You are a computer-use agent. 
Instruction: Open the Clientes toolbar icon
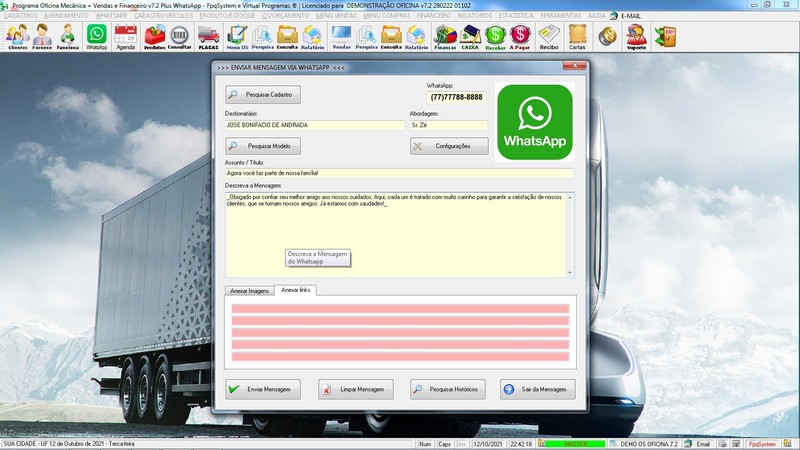tap(18, 37)
